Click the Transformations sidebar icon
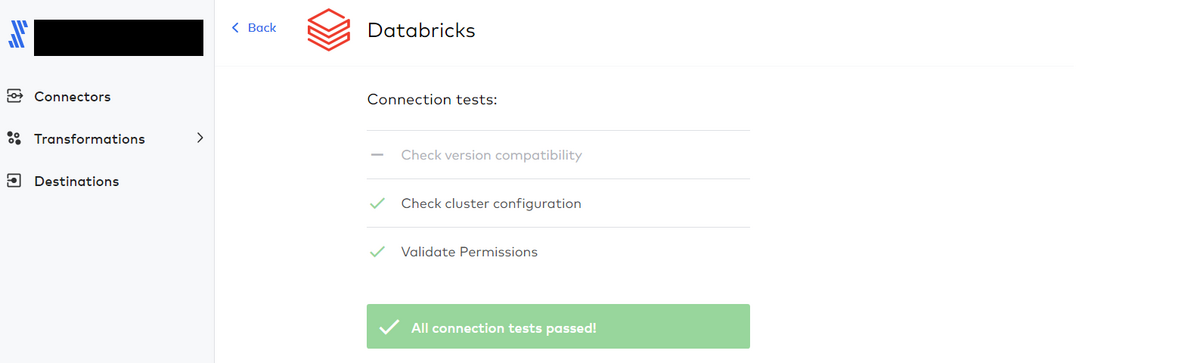The width and height of the screenshot is (1200, 363). tap(14, 139)
